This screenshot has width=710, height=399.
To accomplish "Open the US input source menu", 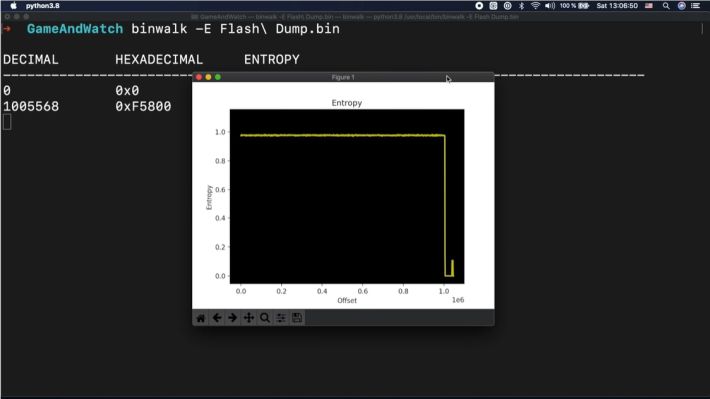I will [x=649, y=6].
